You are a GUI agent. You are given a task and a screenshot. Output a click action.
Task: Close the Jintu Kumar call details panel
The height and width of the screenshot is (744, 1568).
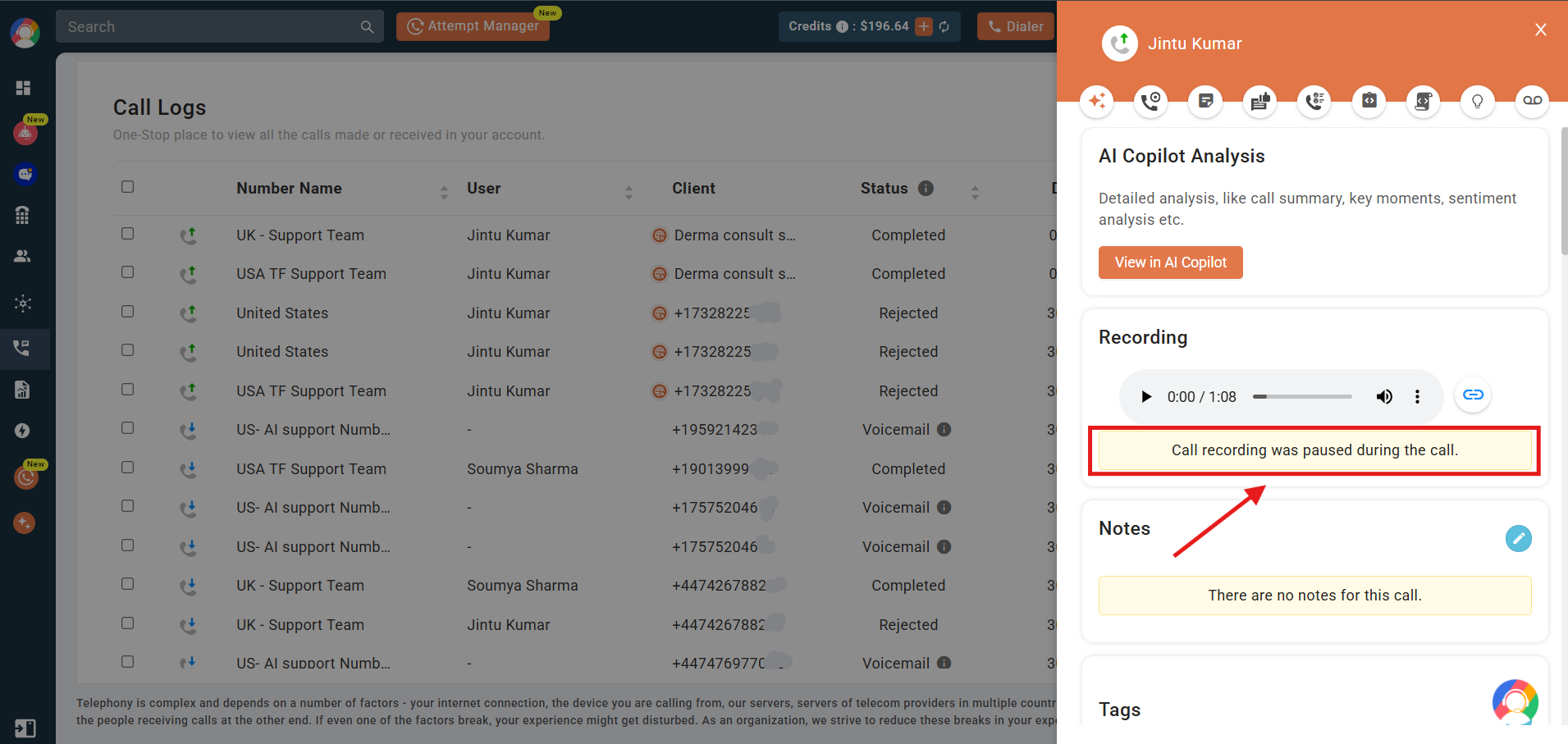pyautogui.click(x=1540, y=30)
